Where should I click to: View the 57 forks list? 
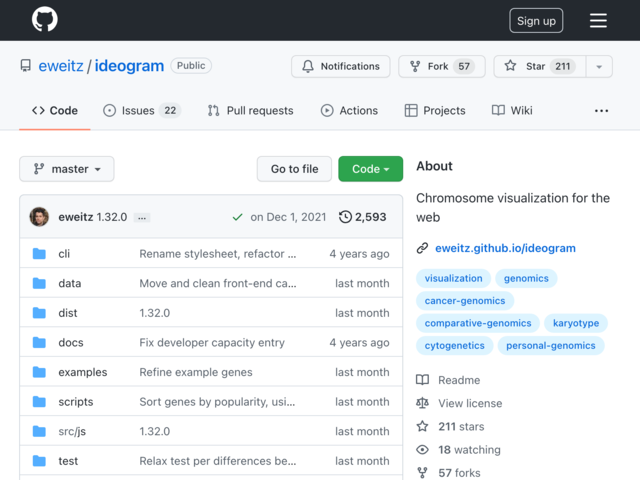click(x=448, y=473)
